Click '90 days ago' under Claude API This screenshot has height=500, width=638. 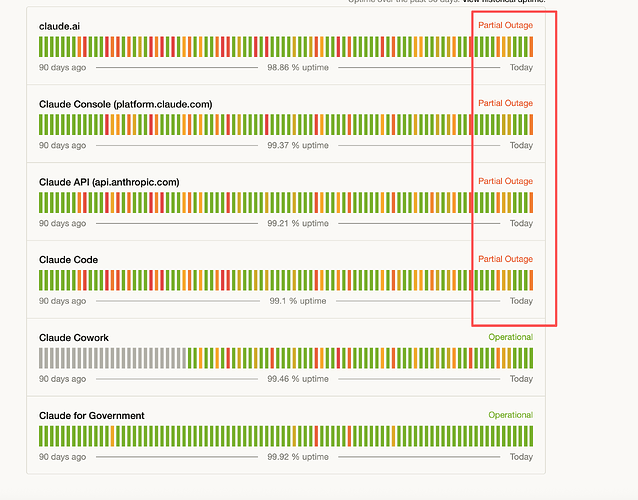click(x=62, y=223)
